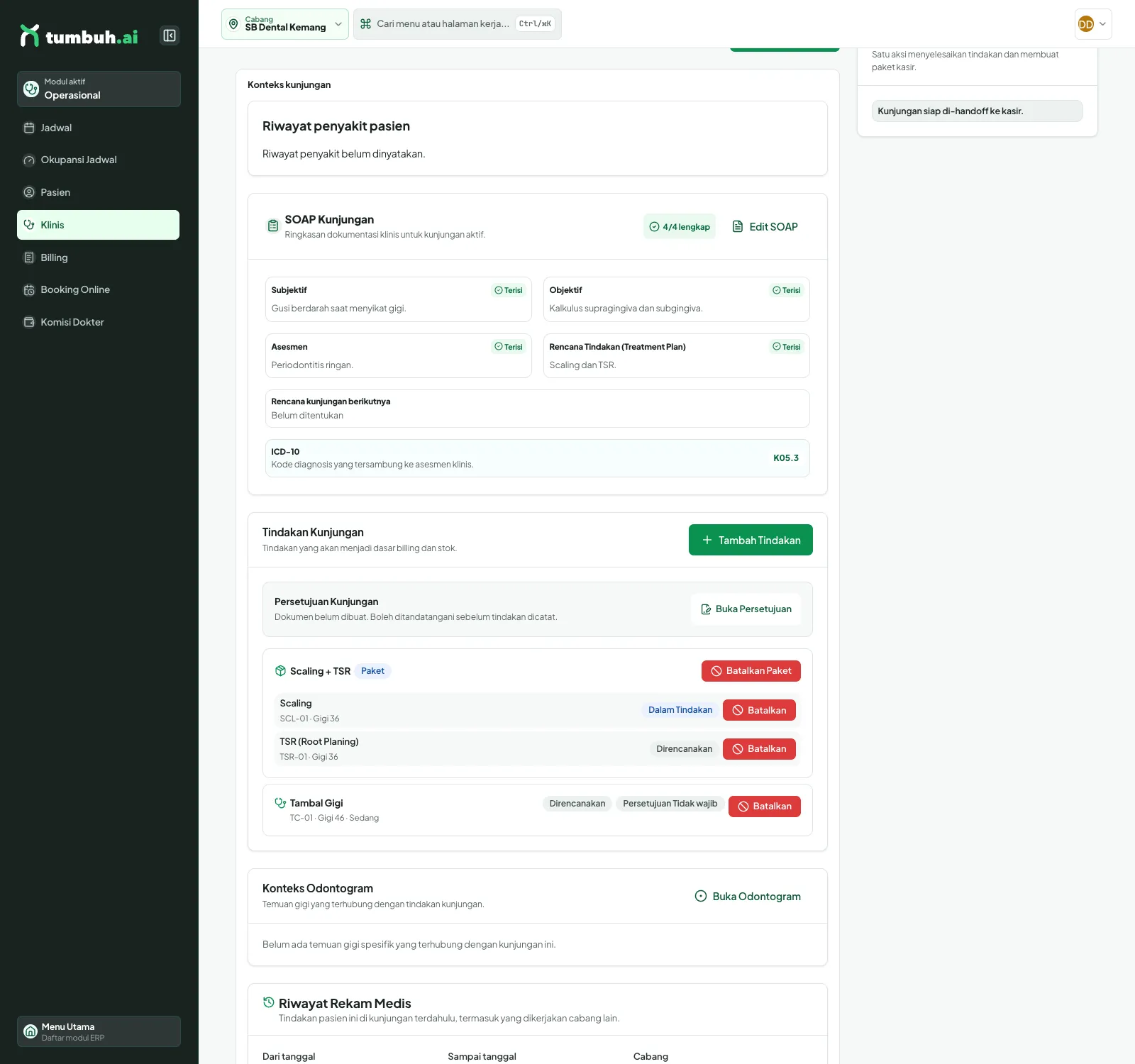Image resolution: width=1135 pixels, height=1064 pixels.
Task: Click the Dalam Tindakan status badge
Action: 680,710
